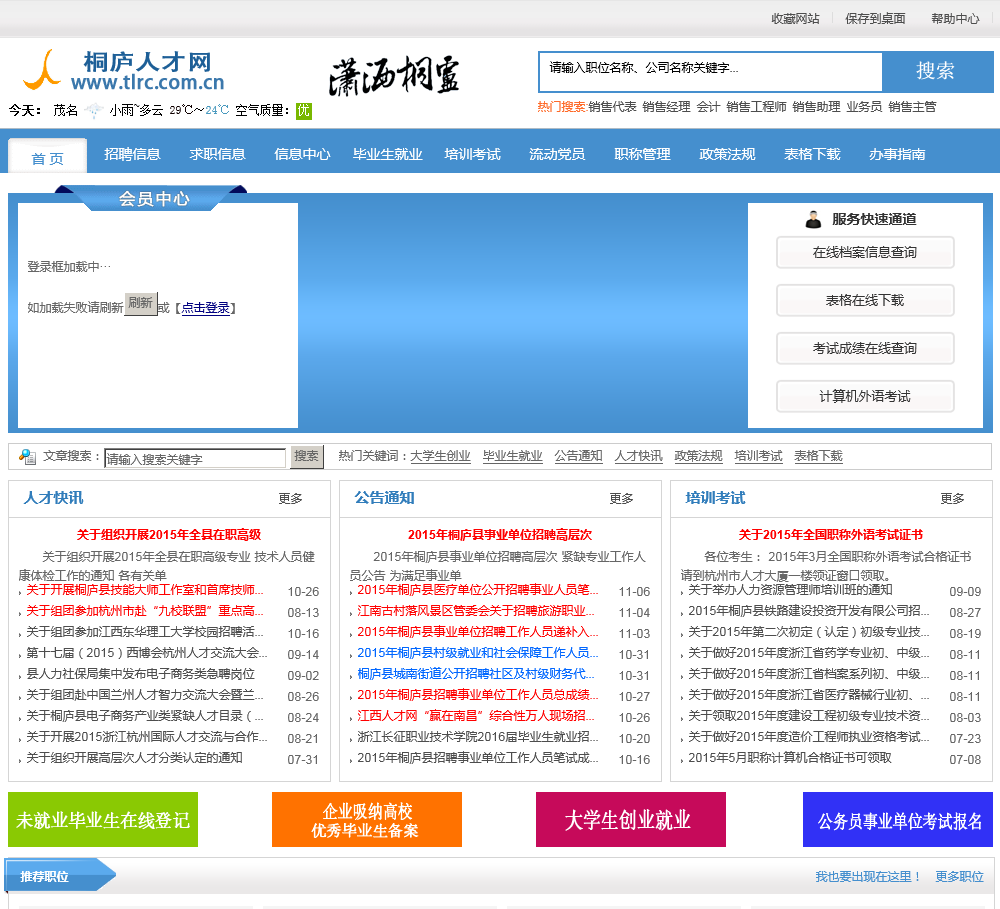Click the weather cloud icon
Viewport: 1000px width, 909px height.
click(x=93, y=110)
